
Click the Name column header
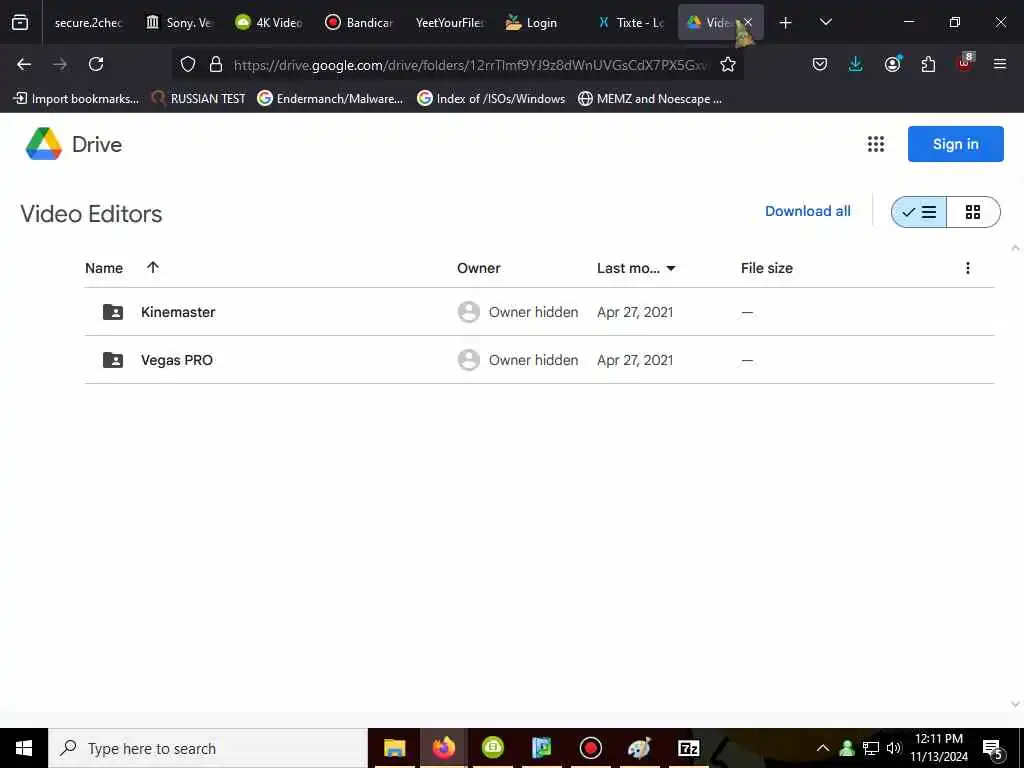pos(104,268)
